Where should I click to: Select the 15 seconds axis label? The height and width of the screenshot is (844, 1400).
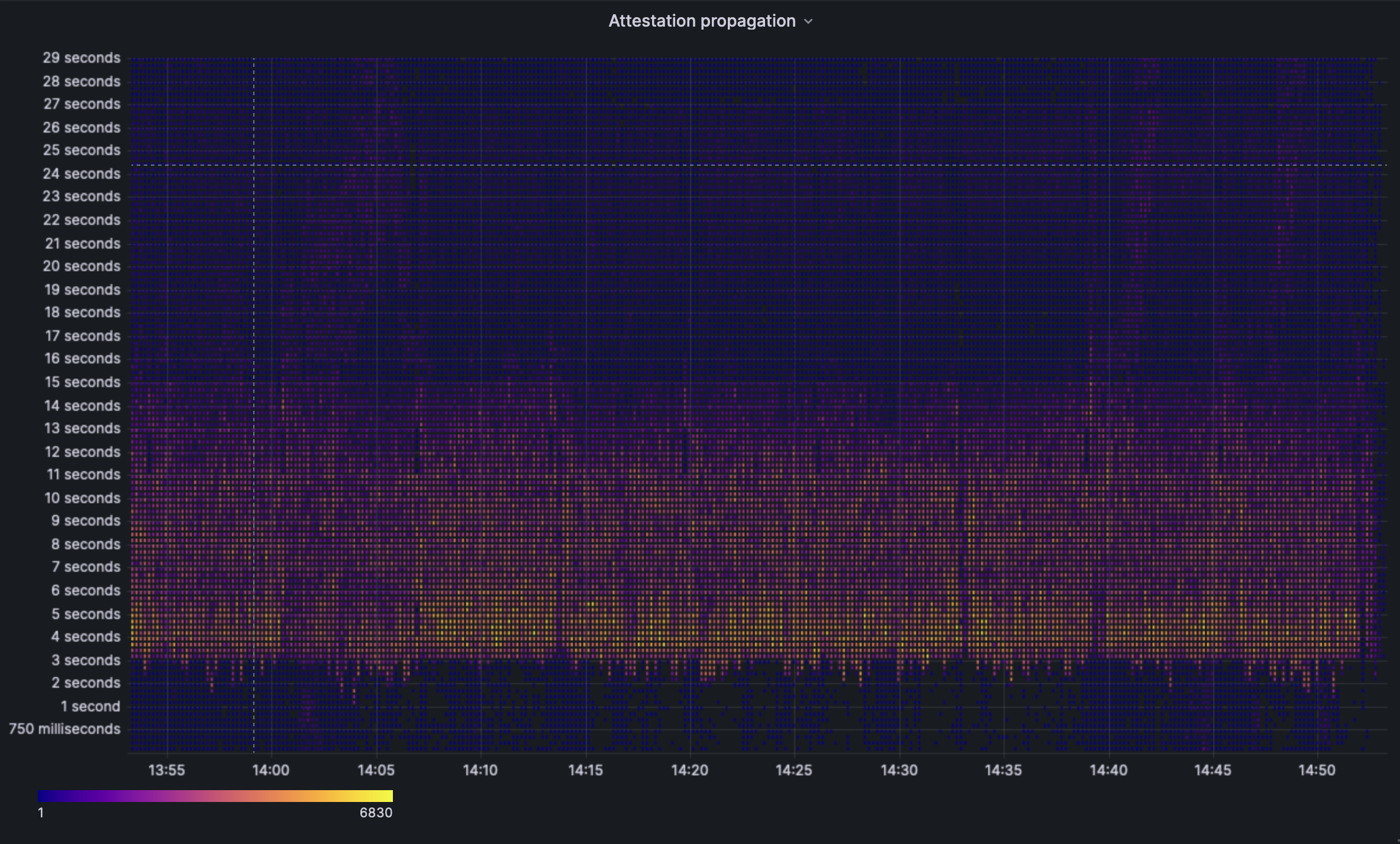[82, 382]
